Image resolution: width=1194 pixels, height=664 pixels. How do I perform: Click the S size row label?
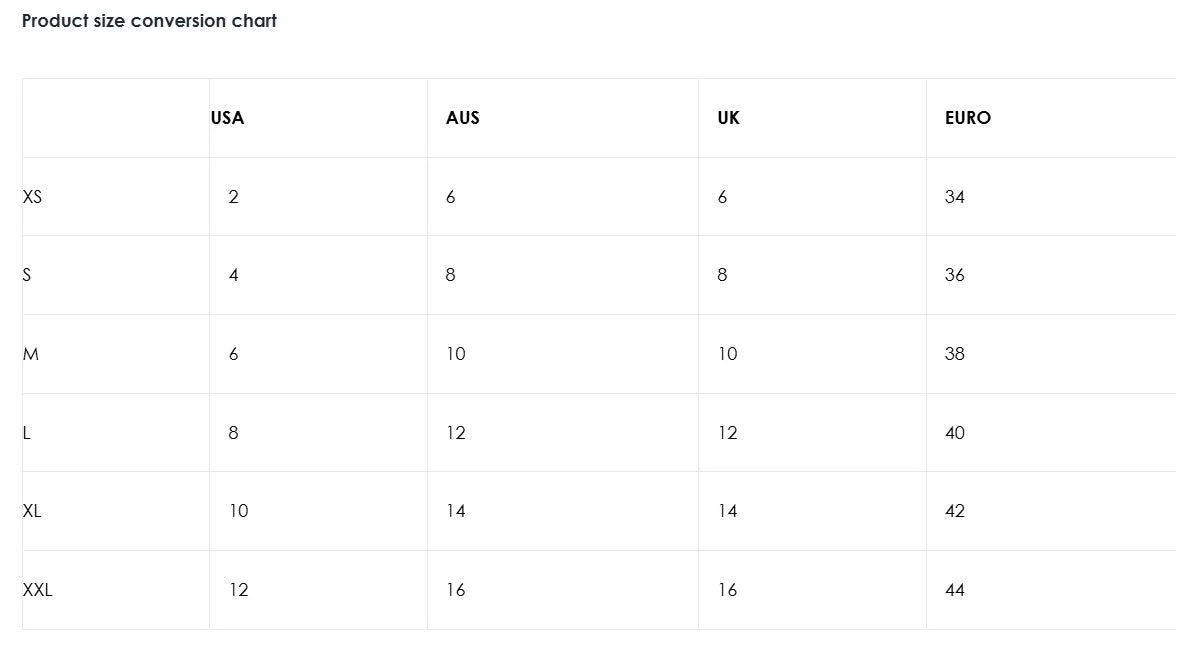point(27,275)
